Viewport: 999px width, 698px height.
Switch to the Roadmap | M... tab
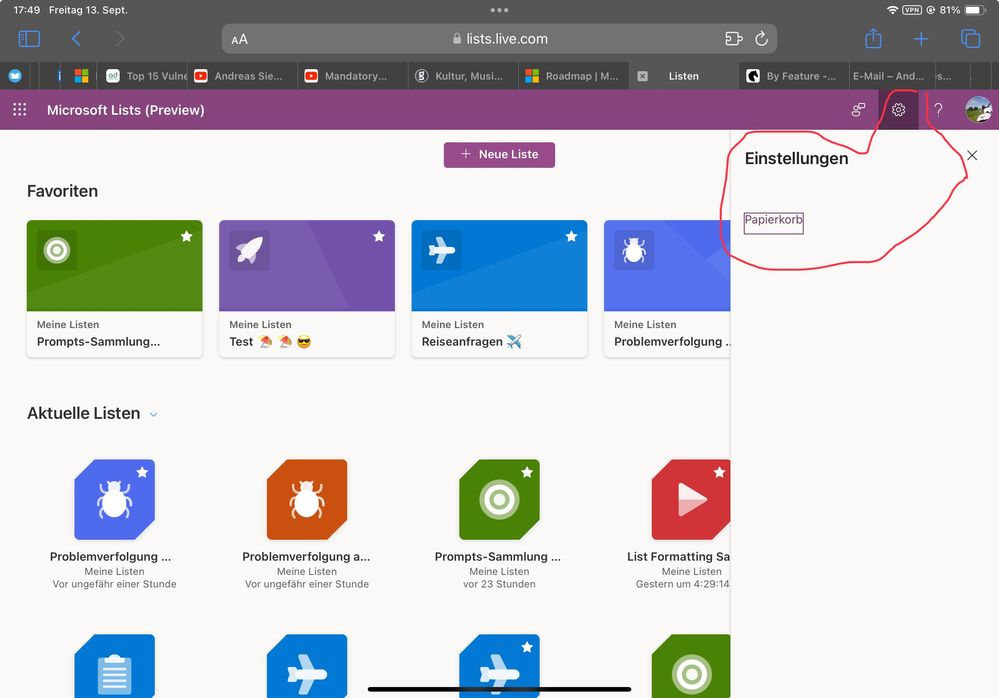pos(573,76)
